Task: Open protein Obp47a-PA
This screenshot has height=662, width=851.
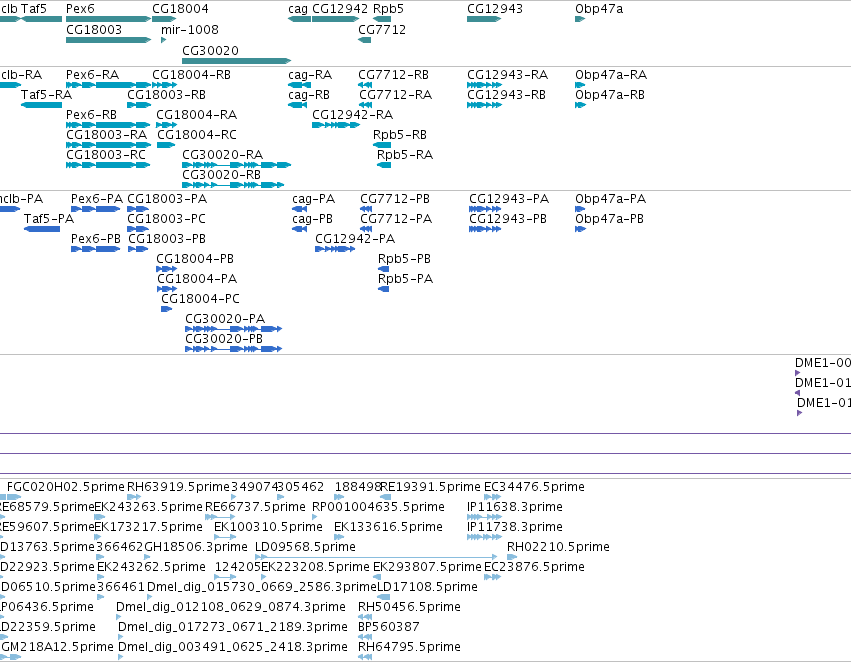Action: click(611, 199)
